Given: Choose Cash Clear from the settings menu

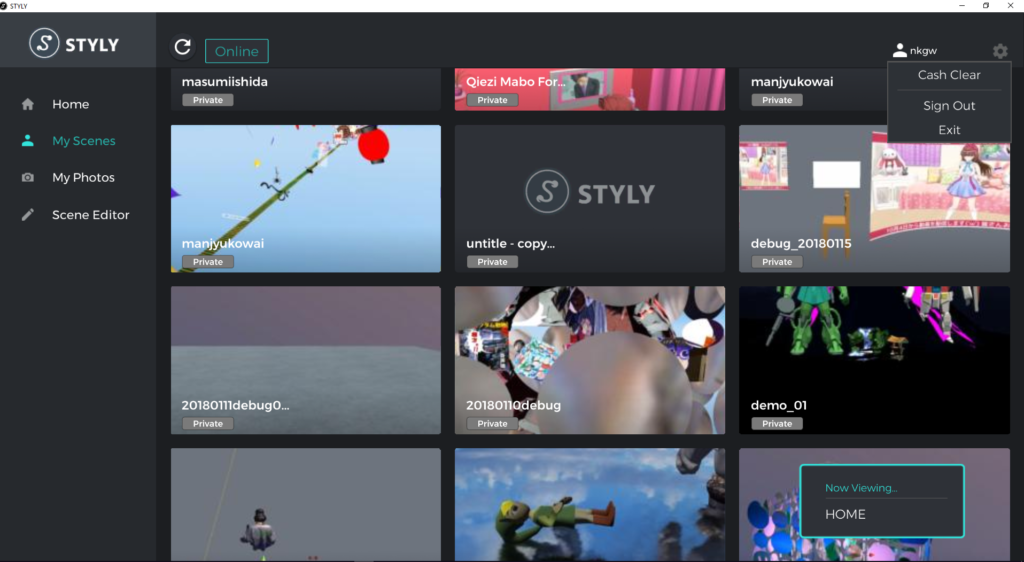Looking at the screenshot, I should 949,75.
